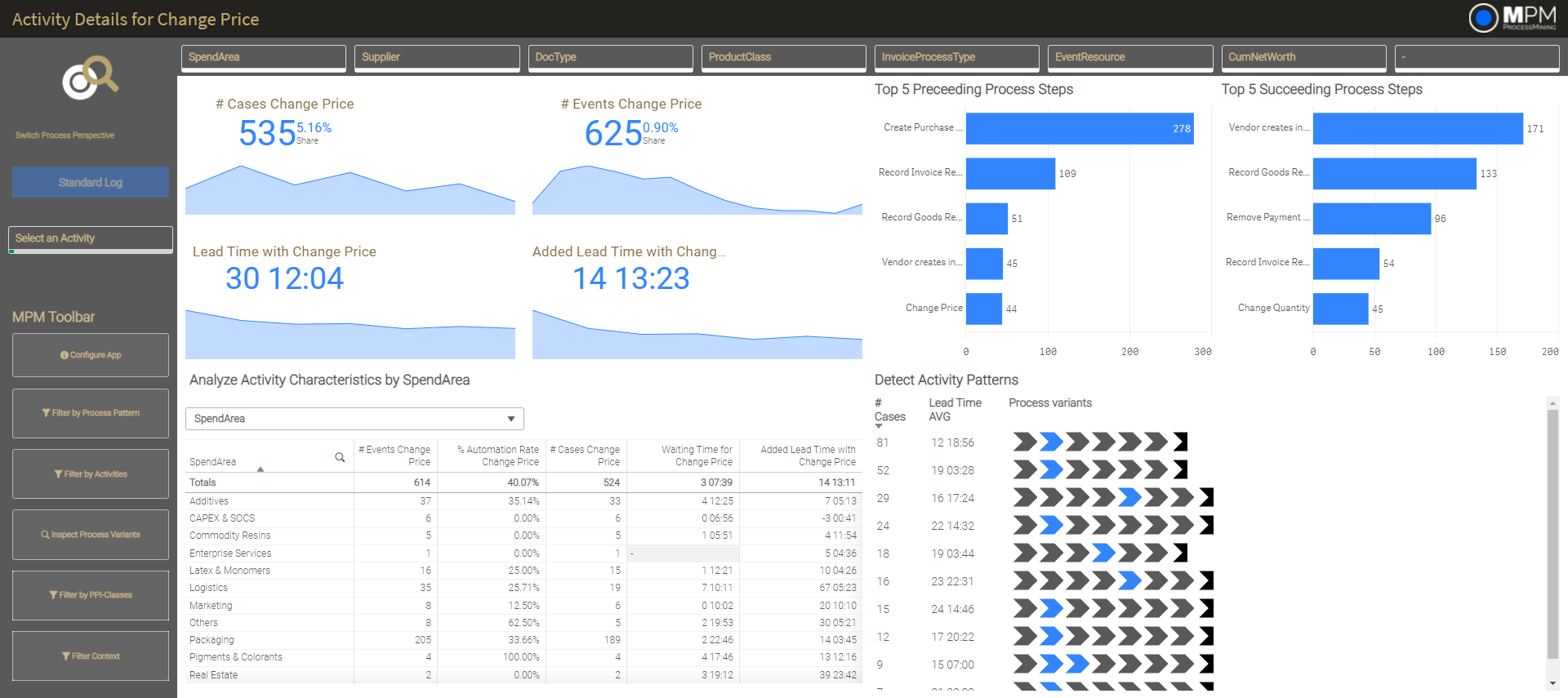Click the vertical scrollbar of pattern list
Image resolution: width=1568 pixels, height=698 pixels.
[1552, 534]
